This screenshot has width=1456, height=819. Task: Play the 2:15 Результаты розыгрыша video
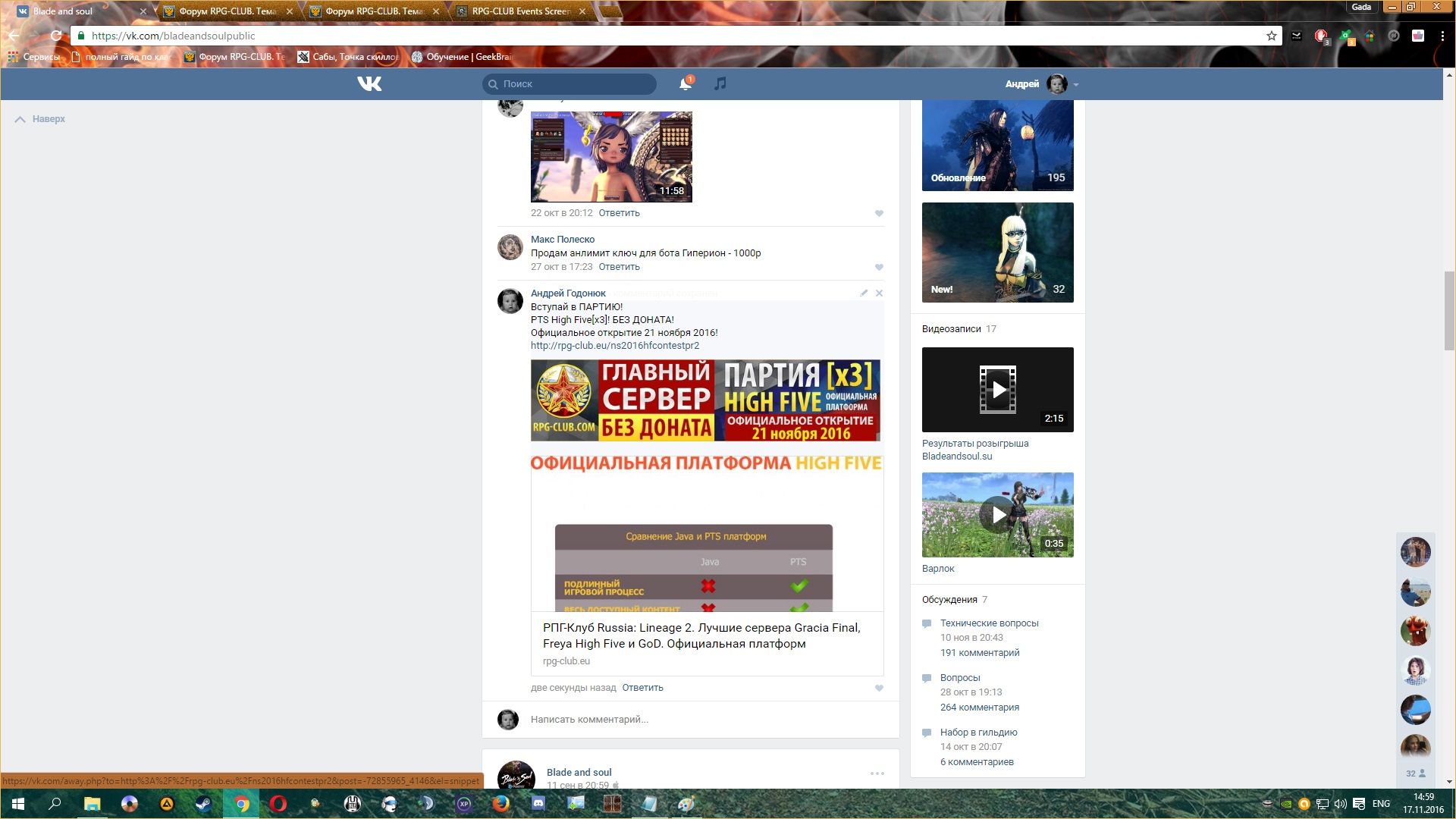(998, 390)
